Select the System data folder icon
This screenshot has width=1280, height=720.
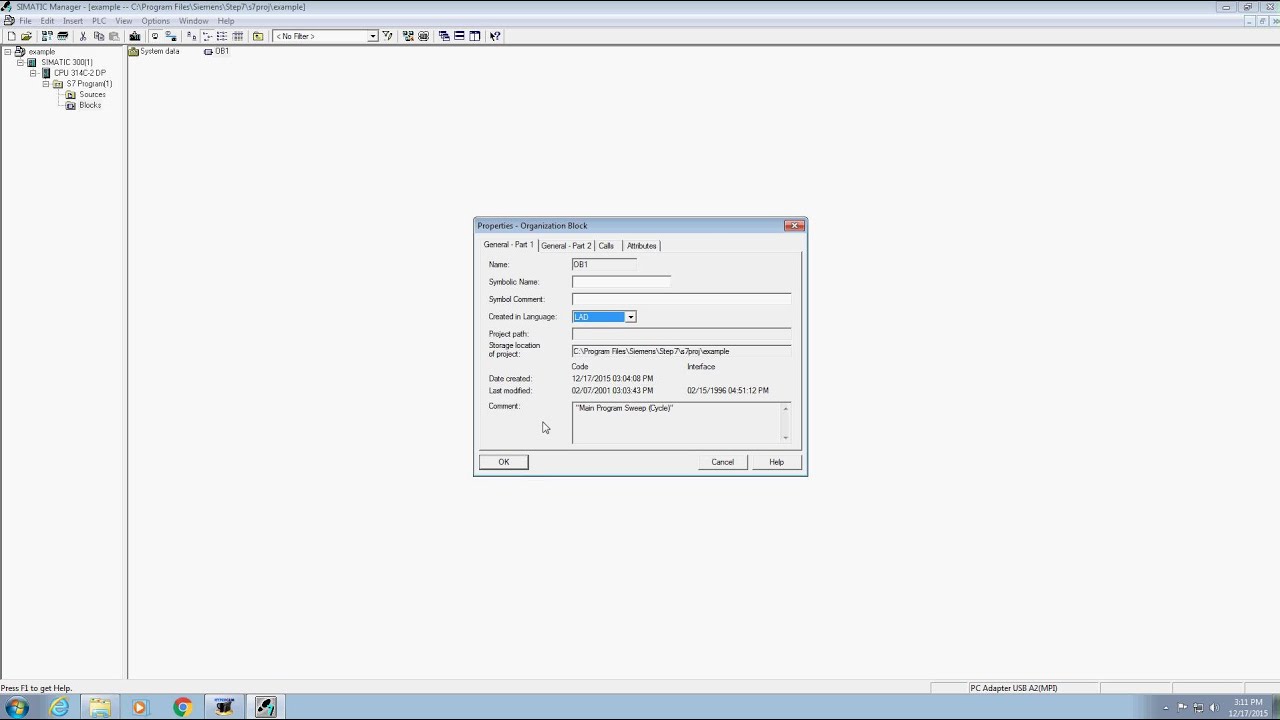click(134, 52)
